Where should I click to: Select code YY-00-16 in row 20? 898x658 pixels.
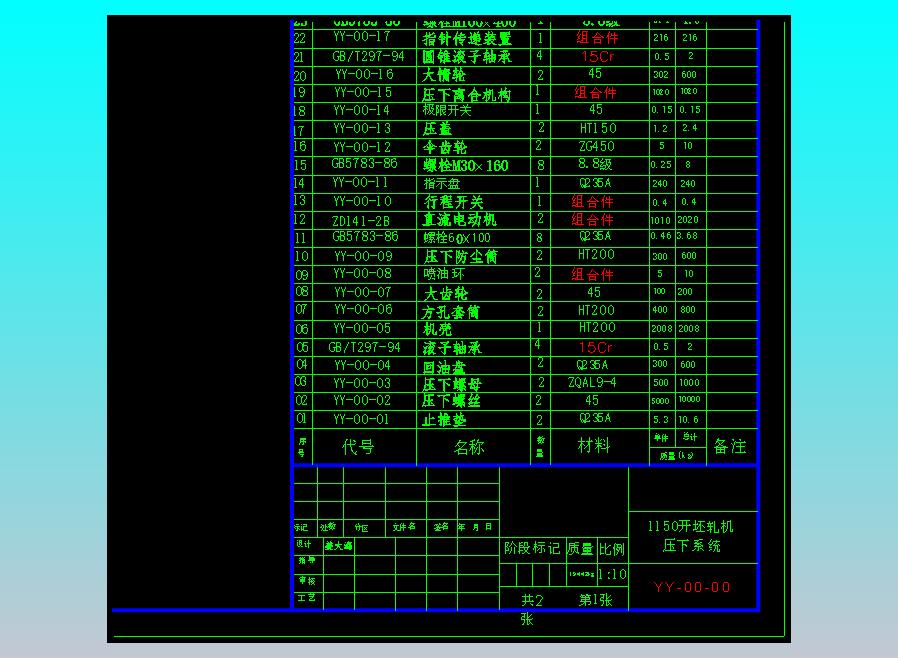pyautogui.click(x=364, y=74)
